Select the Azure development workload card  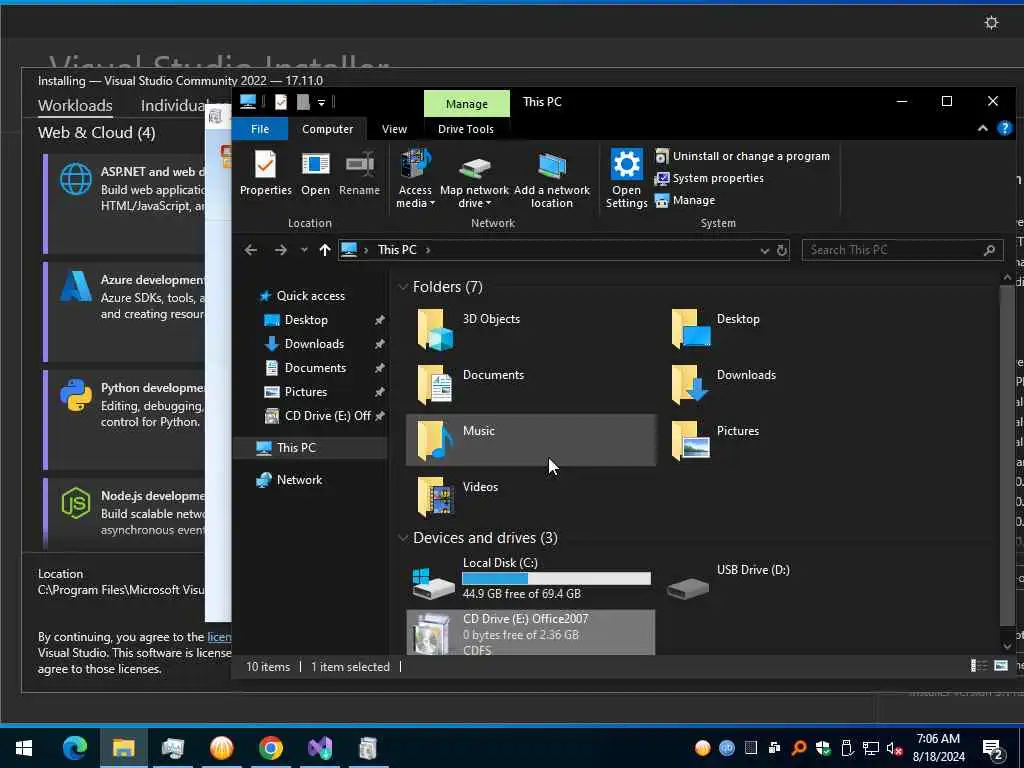click(x=124, y=311)
